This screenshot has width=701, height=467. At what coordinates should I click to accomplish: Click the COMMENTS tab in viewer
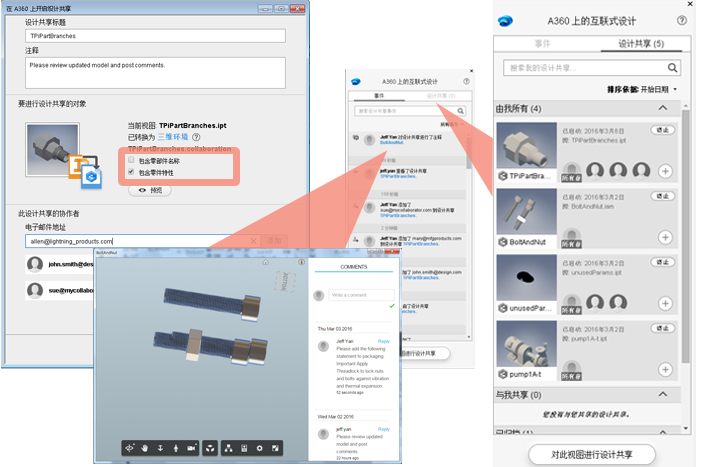354,267
